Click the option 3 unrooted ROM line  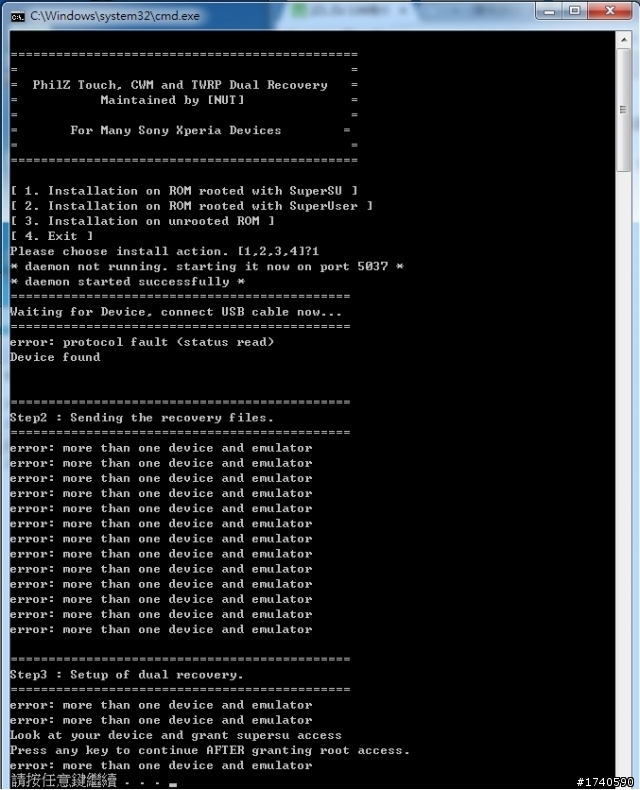pyautogui.click(x=142, y=221)
